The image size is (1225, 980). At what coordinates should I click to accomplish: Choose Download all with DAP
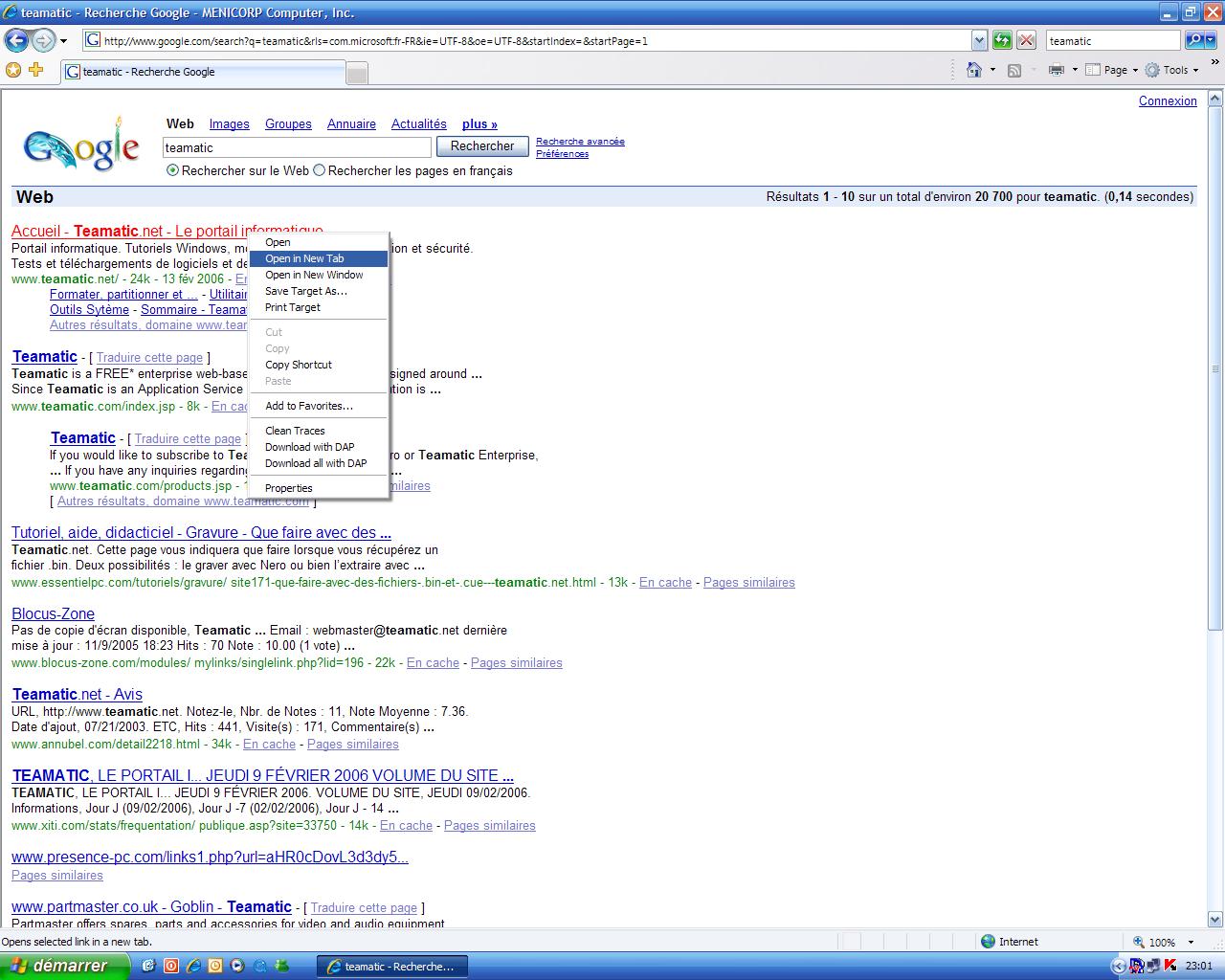319,463
